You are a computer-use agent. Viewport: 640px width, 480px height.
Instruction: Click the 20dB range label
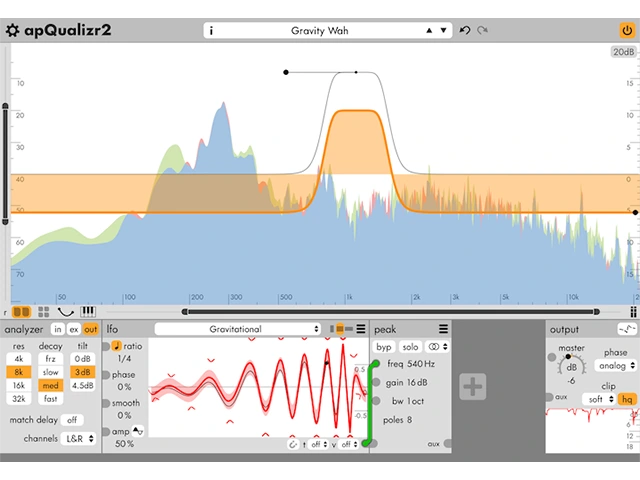[x=624, y=52]
